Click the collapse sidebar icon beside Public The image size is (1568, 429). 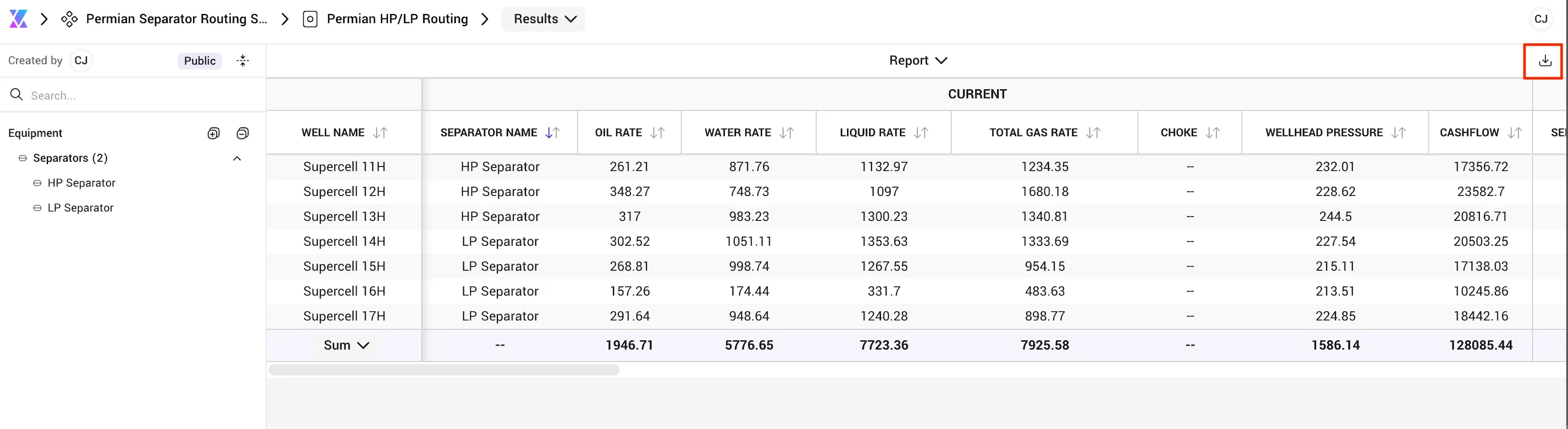point(243,61)
